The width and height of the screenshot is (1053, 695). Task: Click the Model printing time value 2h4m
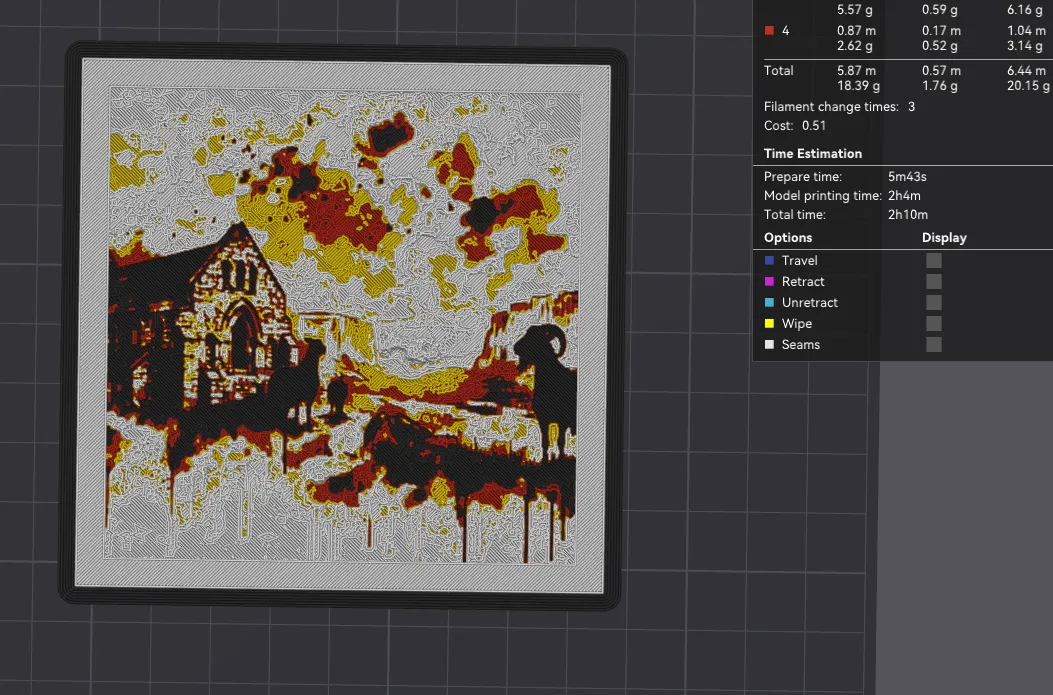[x=904, y=195]
